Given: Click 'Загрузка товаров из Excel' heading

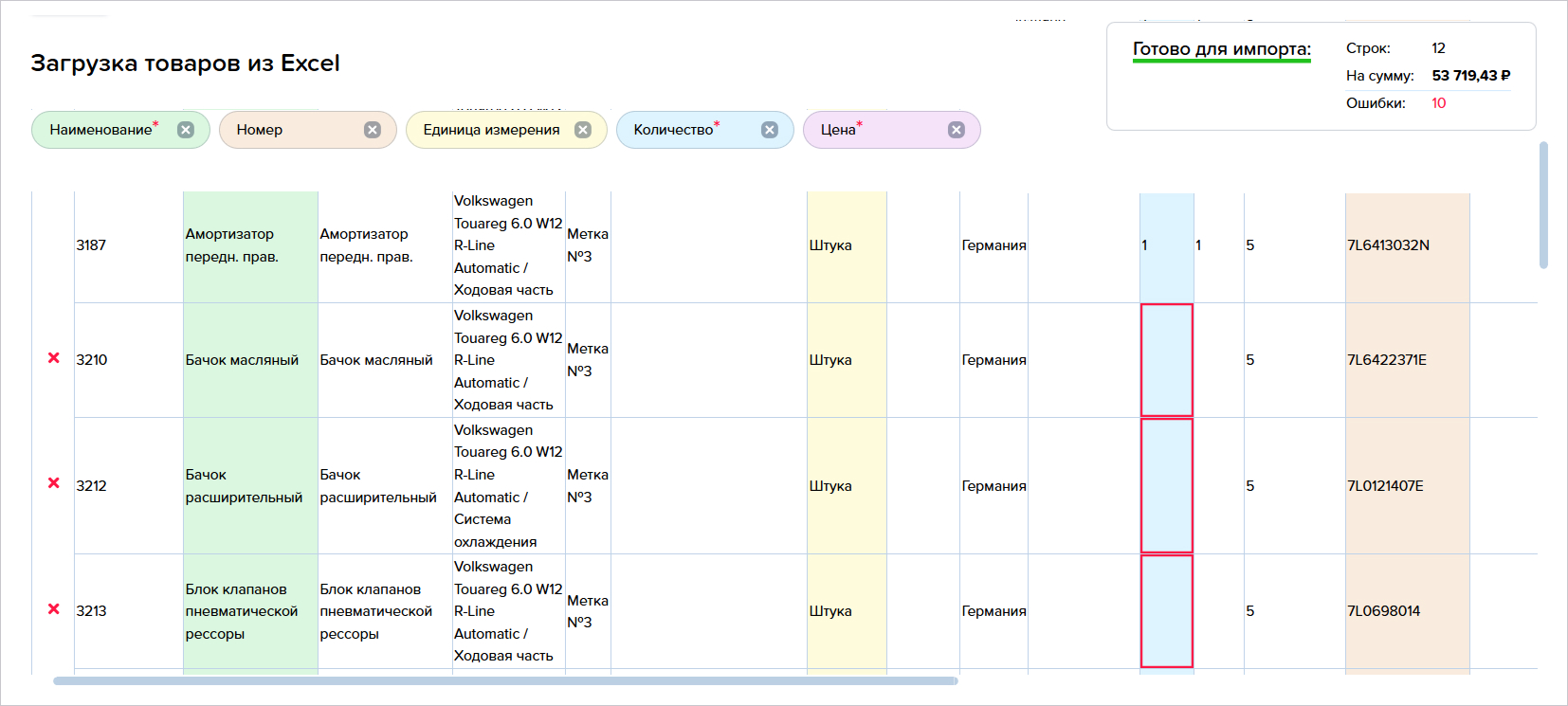Looking at the screenshot, I should 185,63.
